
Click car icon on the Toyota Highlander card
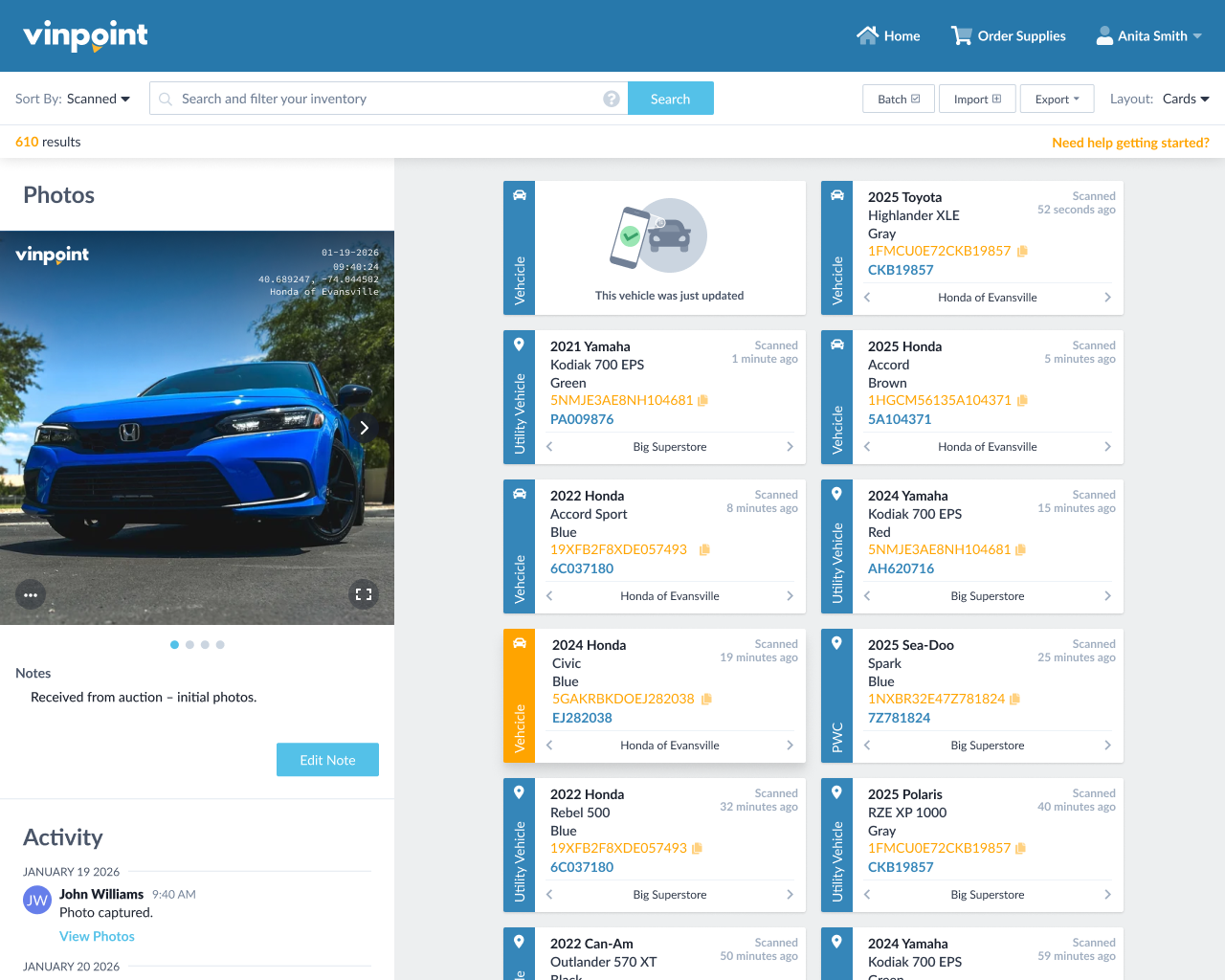[x=836, y=195]
